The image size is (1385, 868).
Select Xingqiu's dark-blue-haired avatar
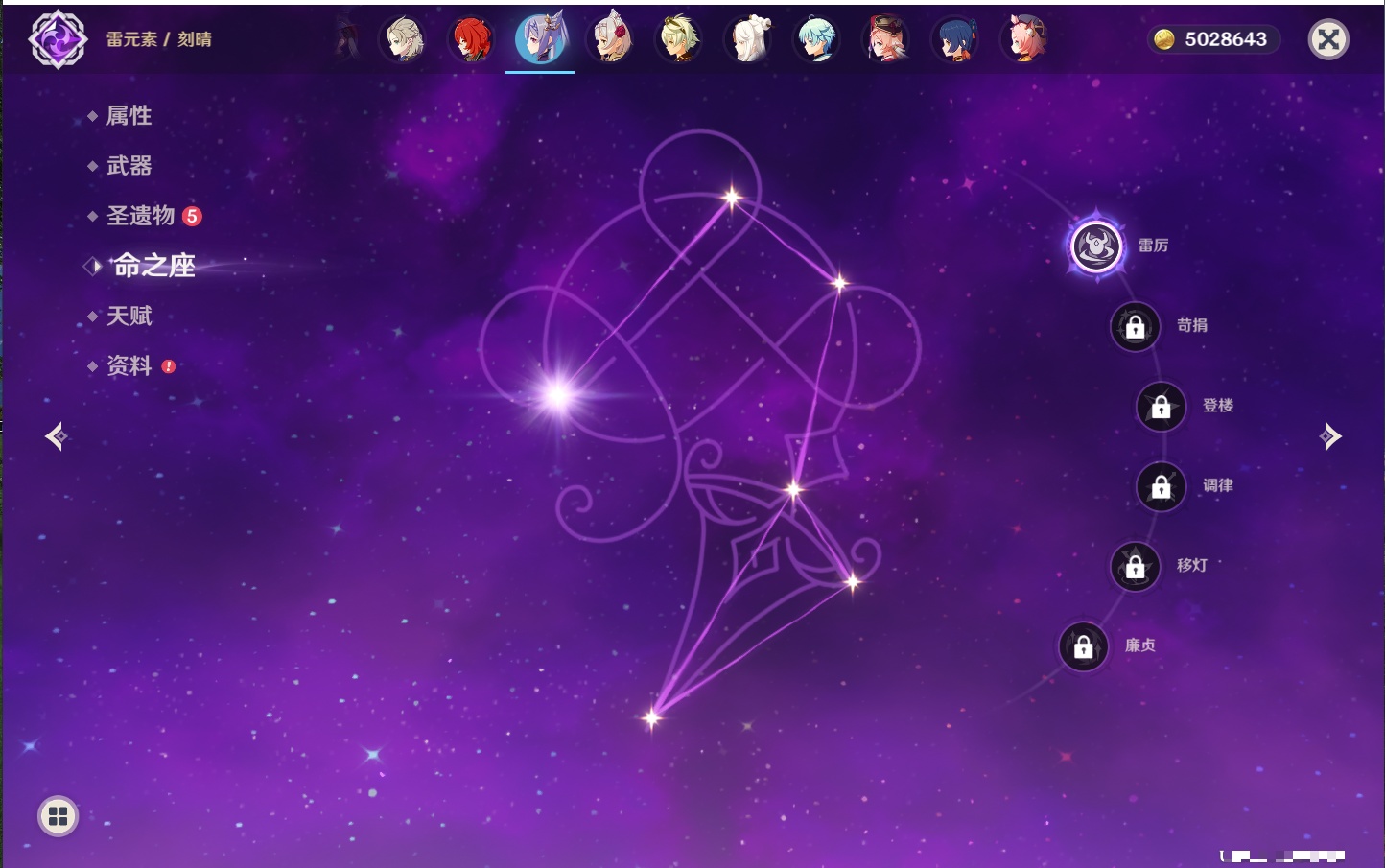955,39
